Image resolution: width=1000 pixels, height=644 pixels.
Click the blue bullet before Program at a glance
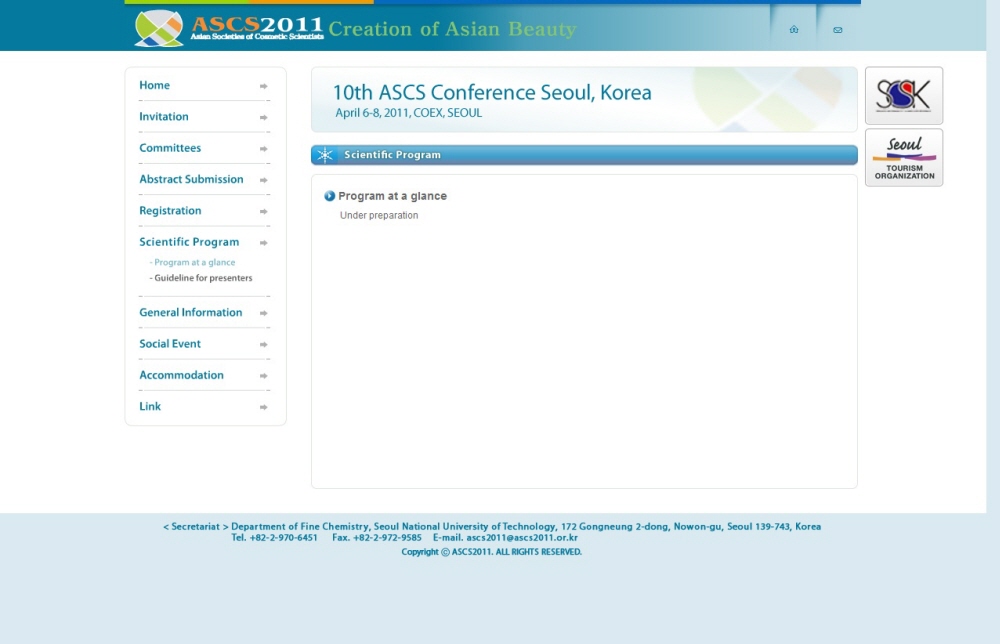point(330,196)
